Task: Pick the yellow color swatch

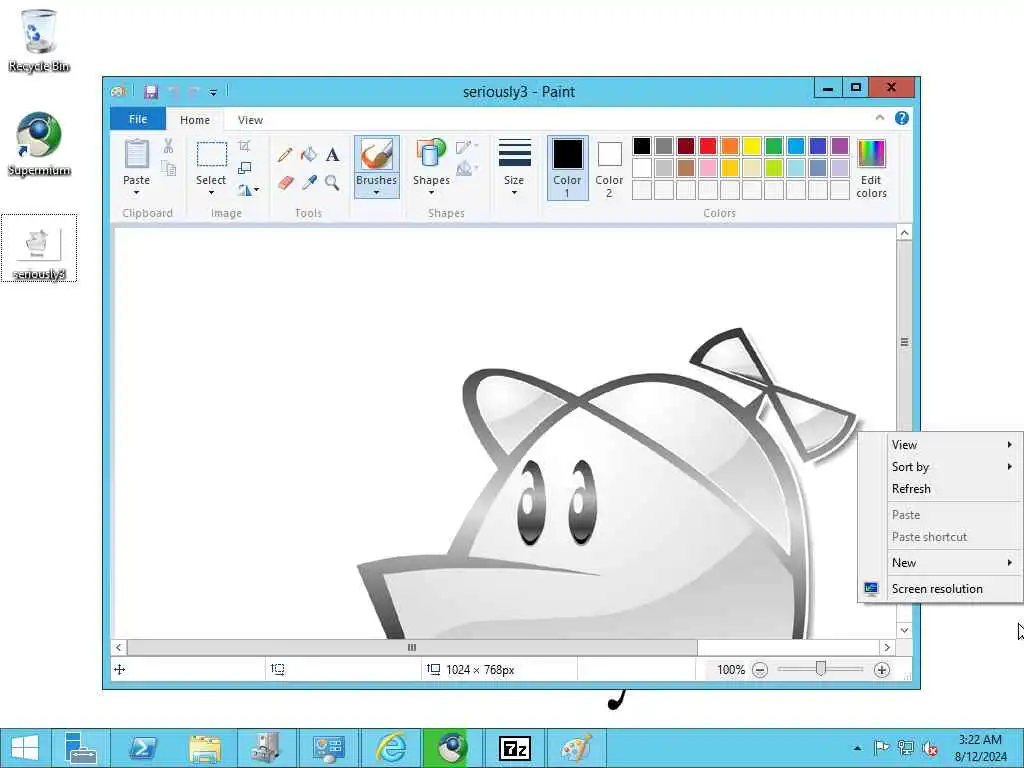Action: click(x=752, y=146)
